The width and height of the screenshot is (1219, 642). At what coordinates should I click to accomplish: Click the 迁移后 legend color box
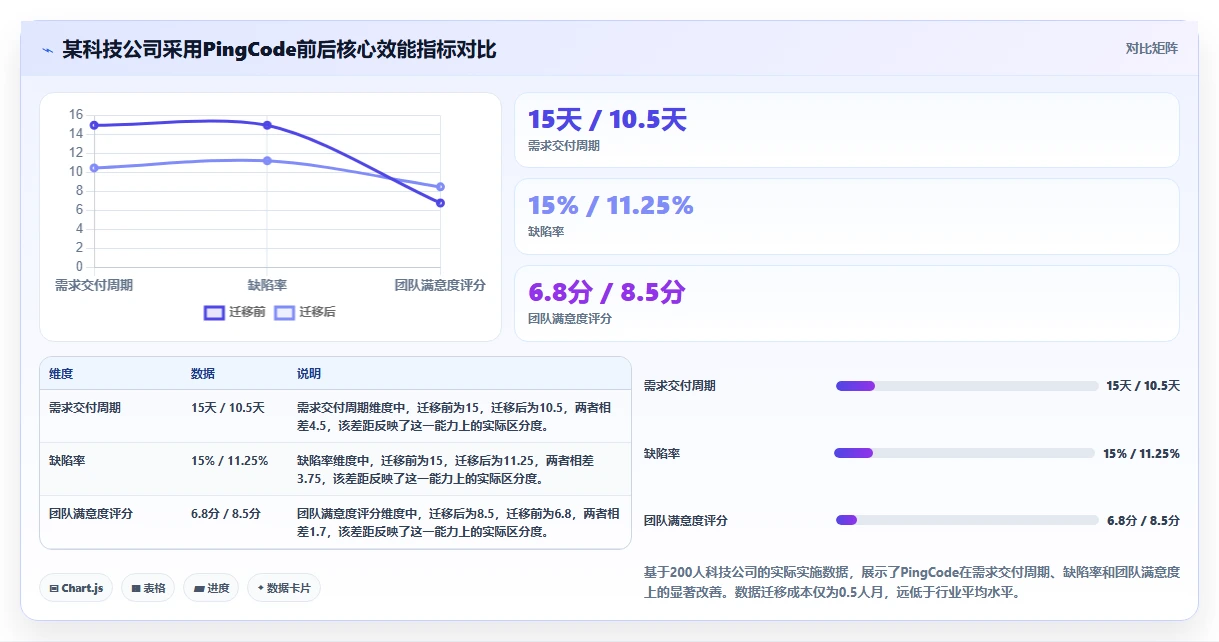(x=284, y=312)
